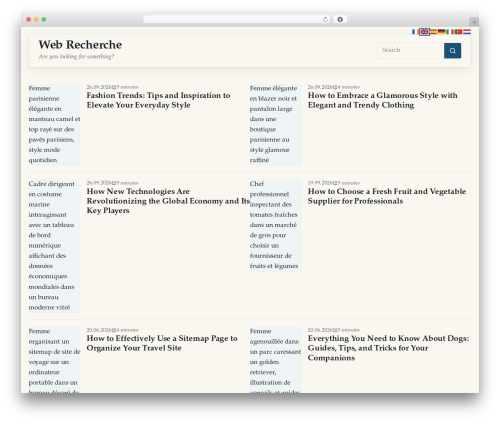Open the New Technologies Global Economy article
This screenshot has width=500, height=423.
(168, 201)
